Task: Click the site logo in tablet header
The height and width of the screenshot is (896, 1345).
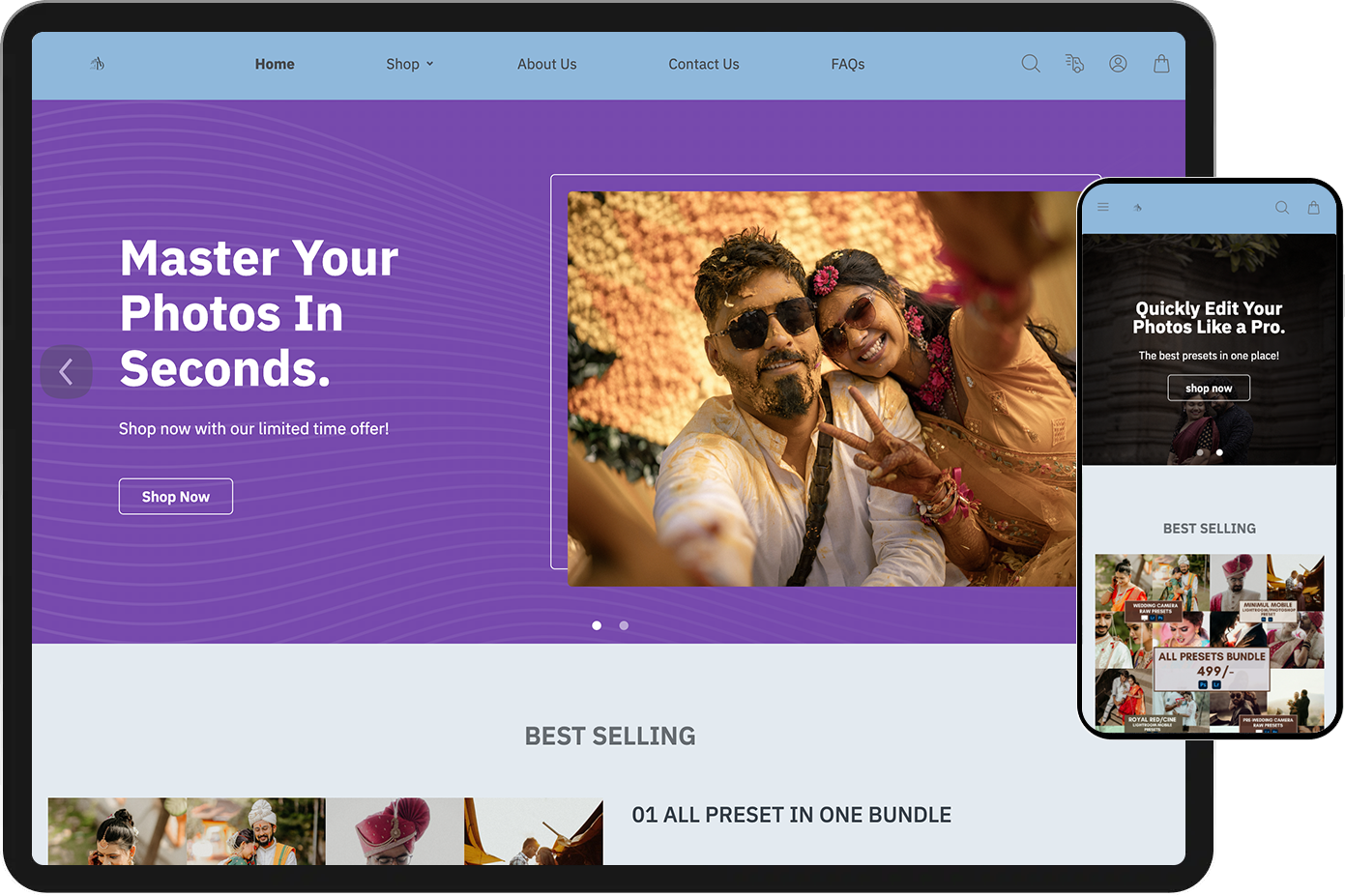Action: (98, 64)
